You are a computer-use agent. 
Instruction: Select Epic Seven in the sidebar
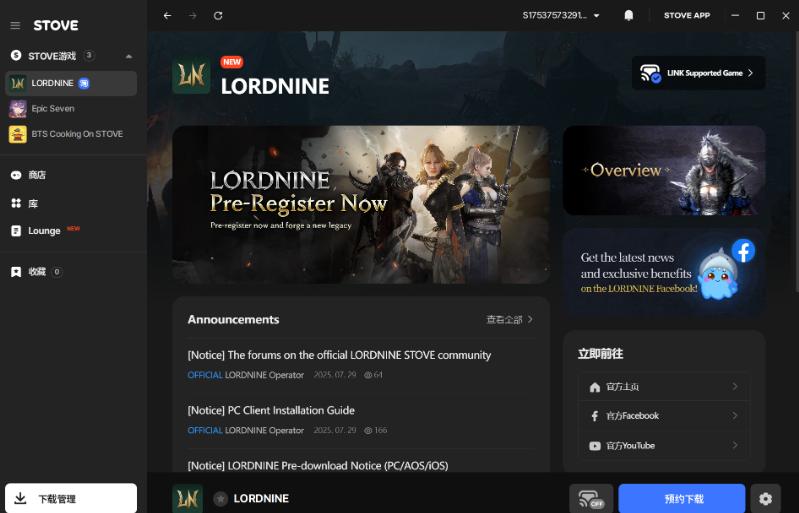pos(71,109)
